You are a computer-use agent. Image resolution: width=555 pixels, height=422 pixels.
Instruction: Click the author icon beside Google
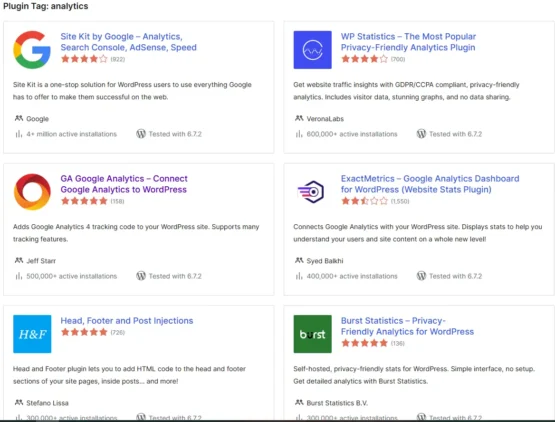point(19,118)
